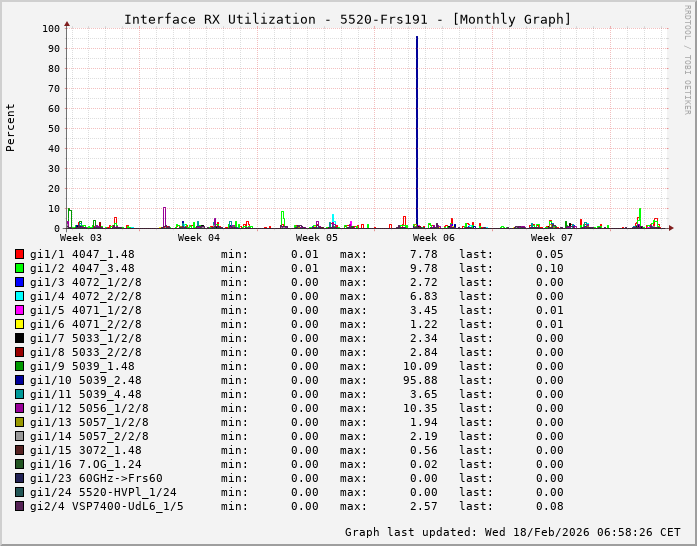This screenshot has width=697, height=546.
Task: Click the purple gi1/12 legend color box
Action: [x=19, y=408]
